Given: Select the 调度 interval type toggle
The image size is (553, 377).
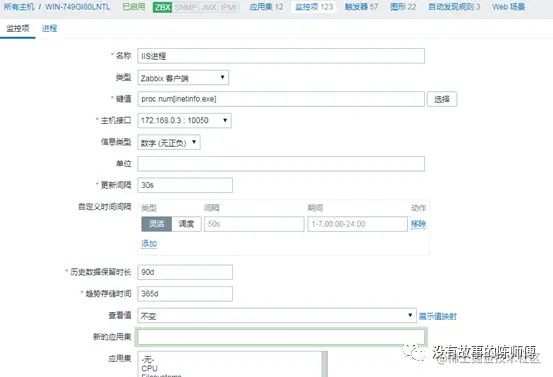Looking at the screenshot, I should (186, 224).
